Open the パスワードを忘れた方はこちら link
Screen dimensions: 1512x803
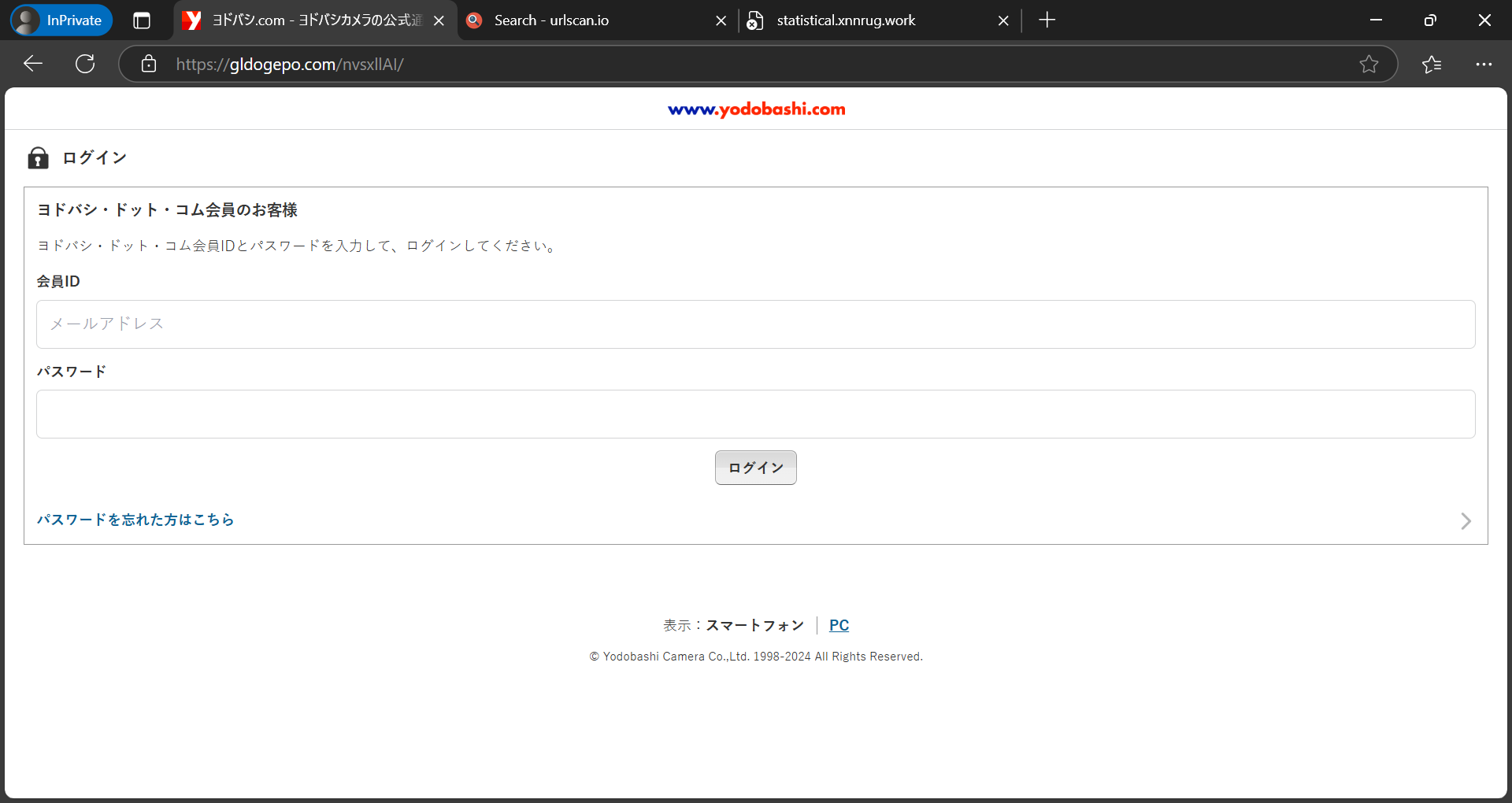tap(135, 520)
